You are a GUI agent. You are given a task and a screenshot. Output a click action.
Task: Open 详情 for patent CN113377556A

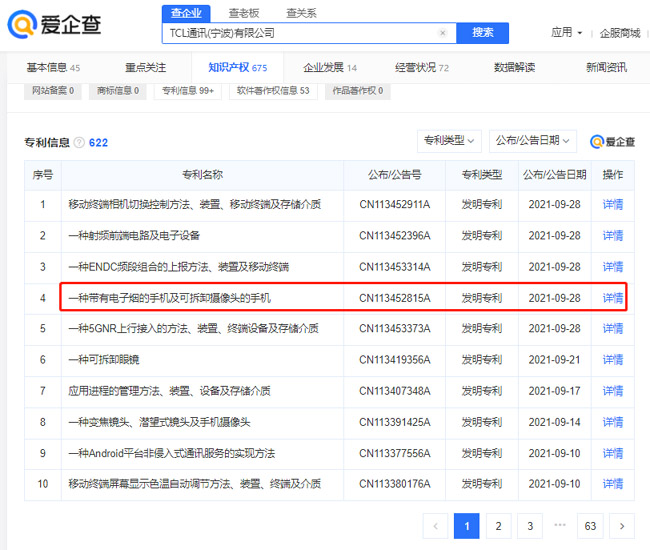[613, 453]
